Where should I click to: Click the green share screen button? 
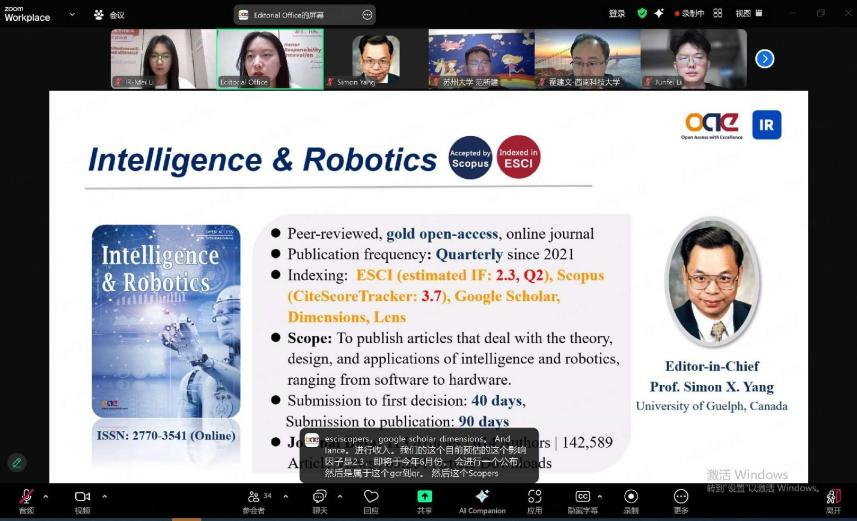tap(425, 497)
